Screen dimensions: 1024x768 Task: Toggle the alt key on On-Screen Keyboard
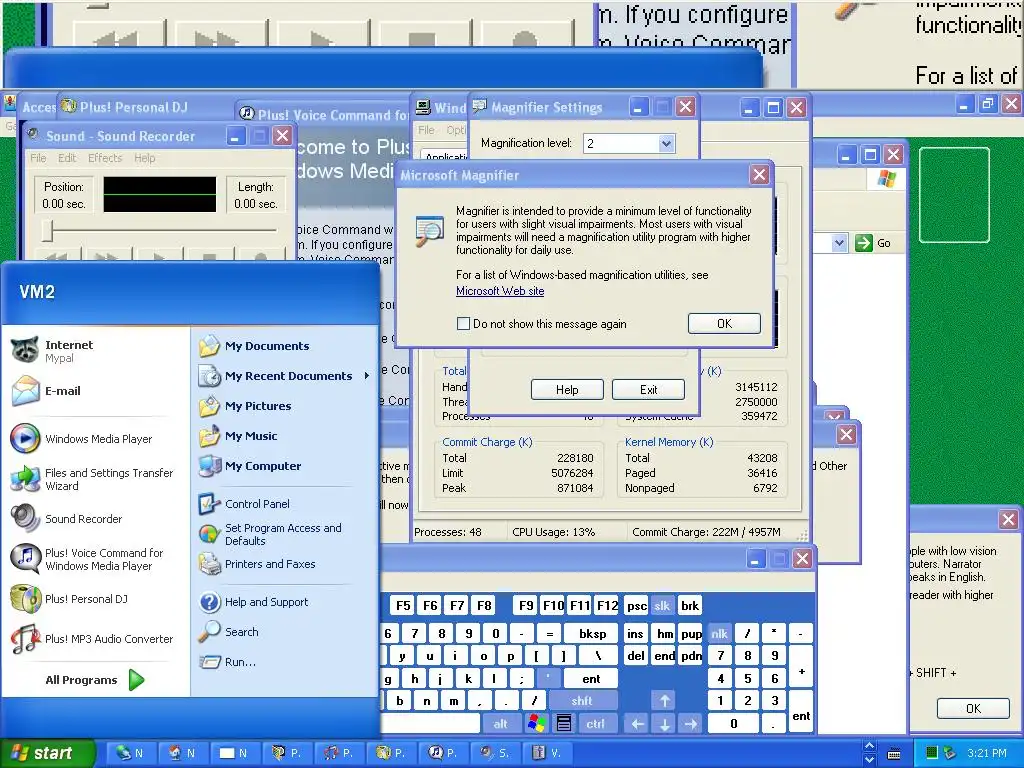coord(500,724)
